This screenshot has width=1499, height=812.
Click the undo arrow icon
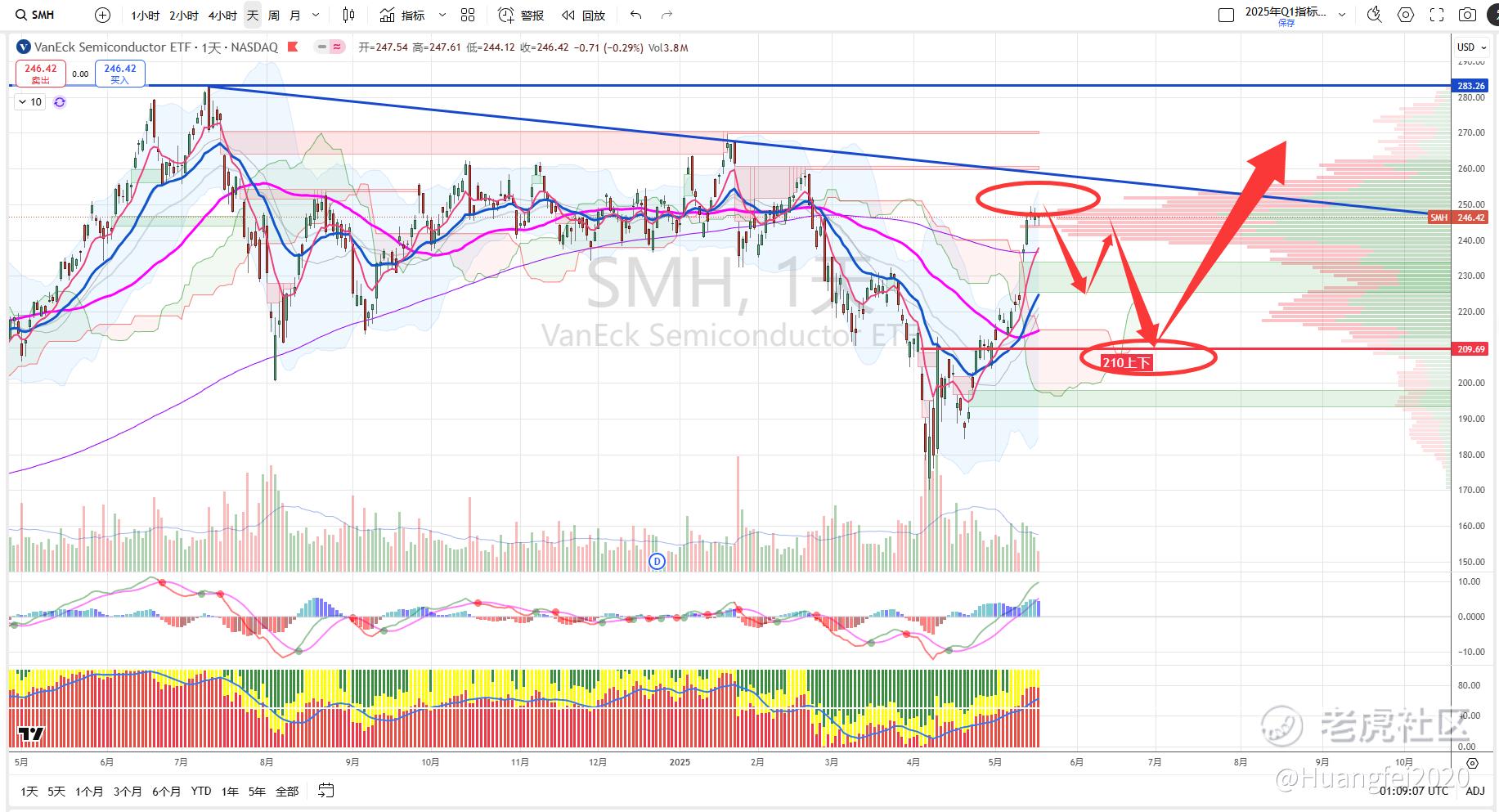636,15
